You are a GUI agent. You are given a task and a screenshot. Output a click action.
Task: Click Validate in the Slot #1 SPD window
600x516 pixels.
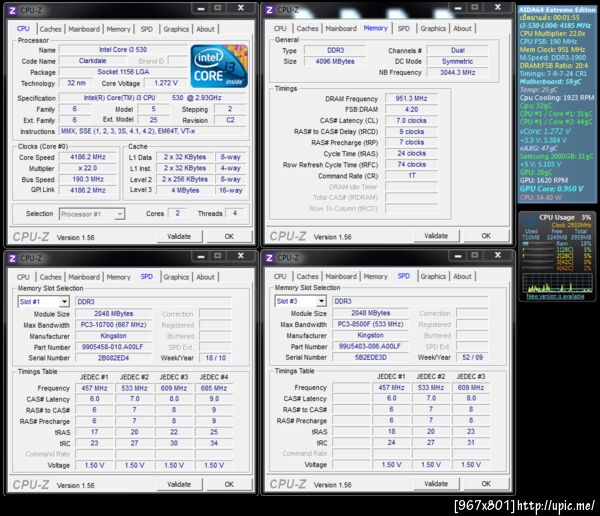pos(179,485)
